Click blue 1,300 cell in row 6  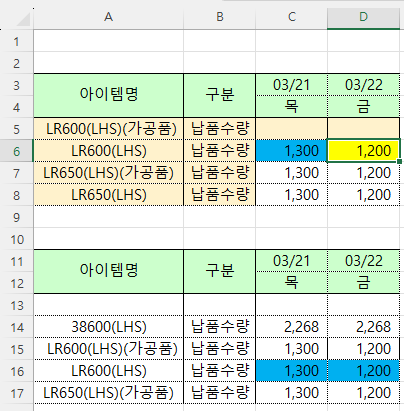[292, 151]
